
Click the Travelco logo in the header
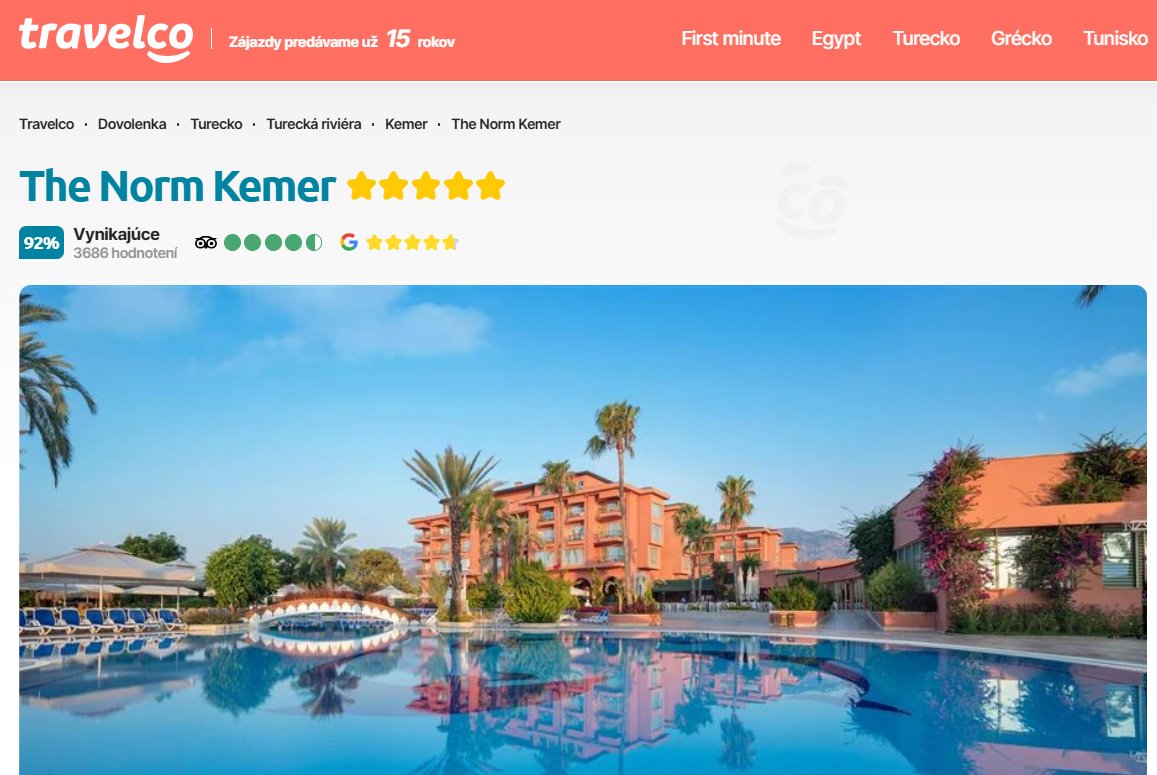point(106,39)
